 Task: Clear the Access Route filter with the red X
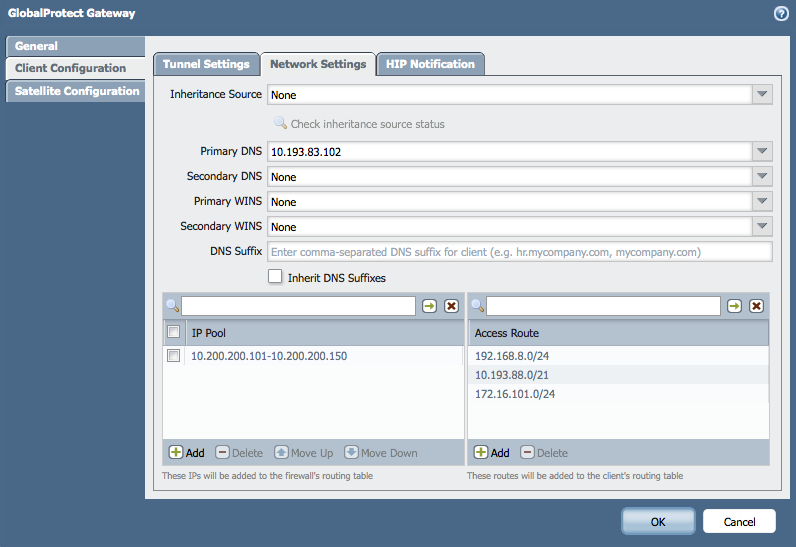pyautogui.click(x=756, y=306)
